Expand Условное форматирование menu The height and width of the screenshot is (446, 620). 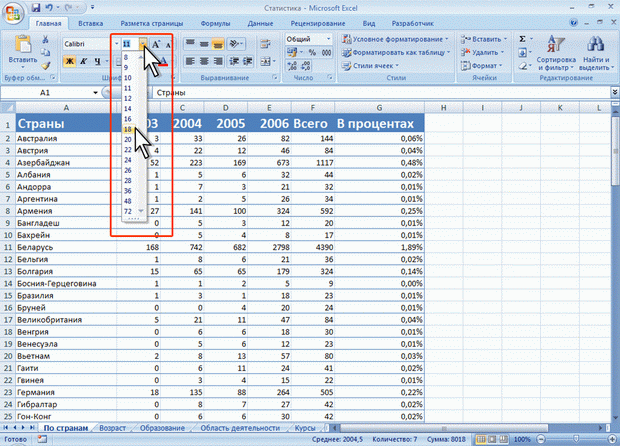[395, 39]
